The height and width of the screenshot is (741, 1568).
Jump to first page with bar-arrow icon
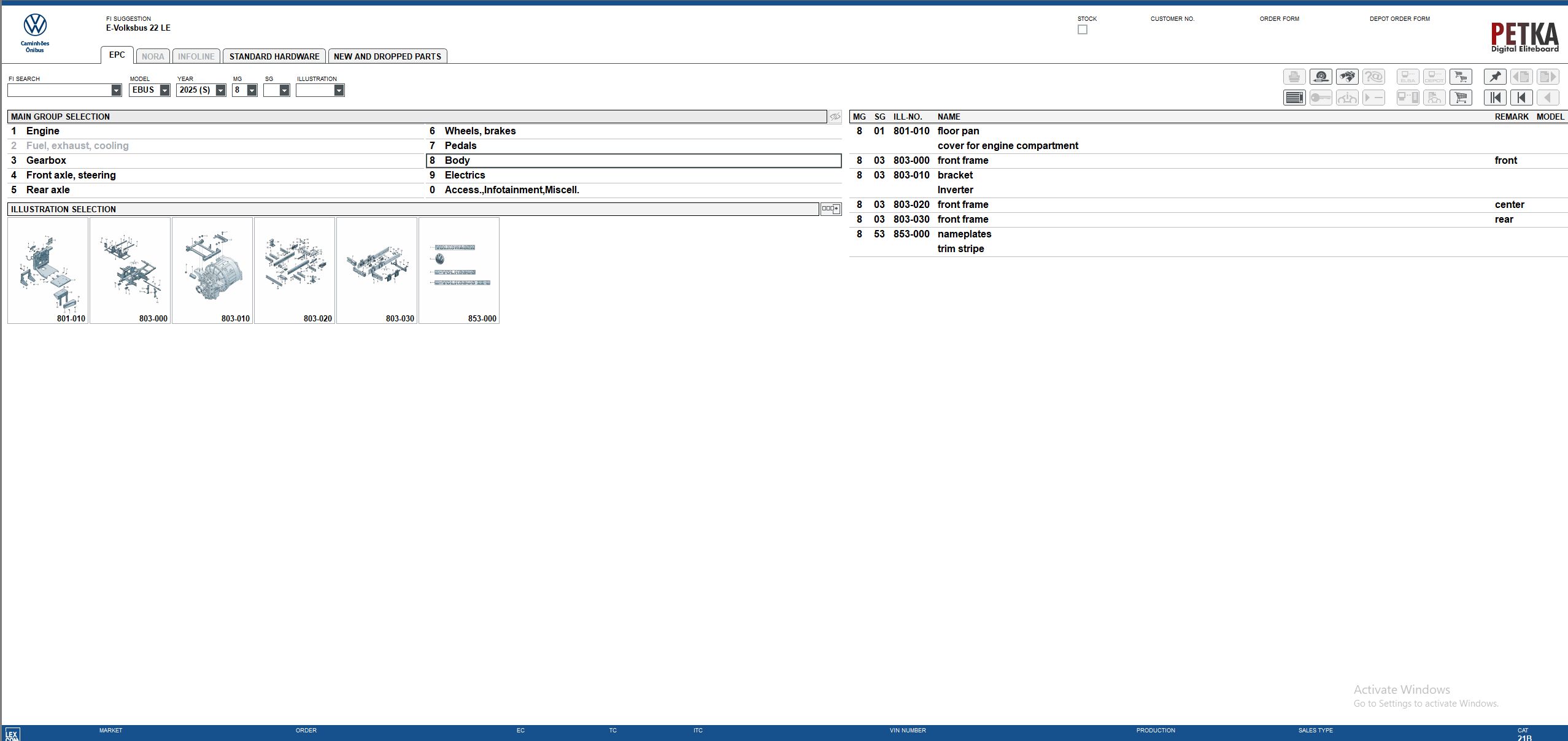pyautogui.click(x=1495, y=98)
